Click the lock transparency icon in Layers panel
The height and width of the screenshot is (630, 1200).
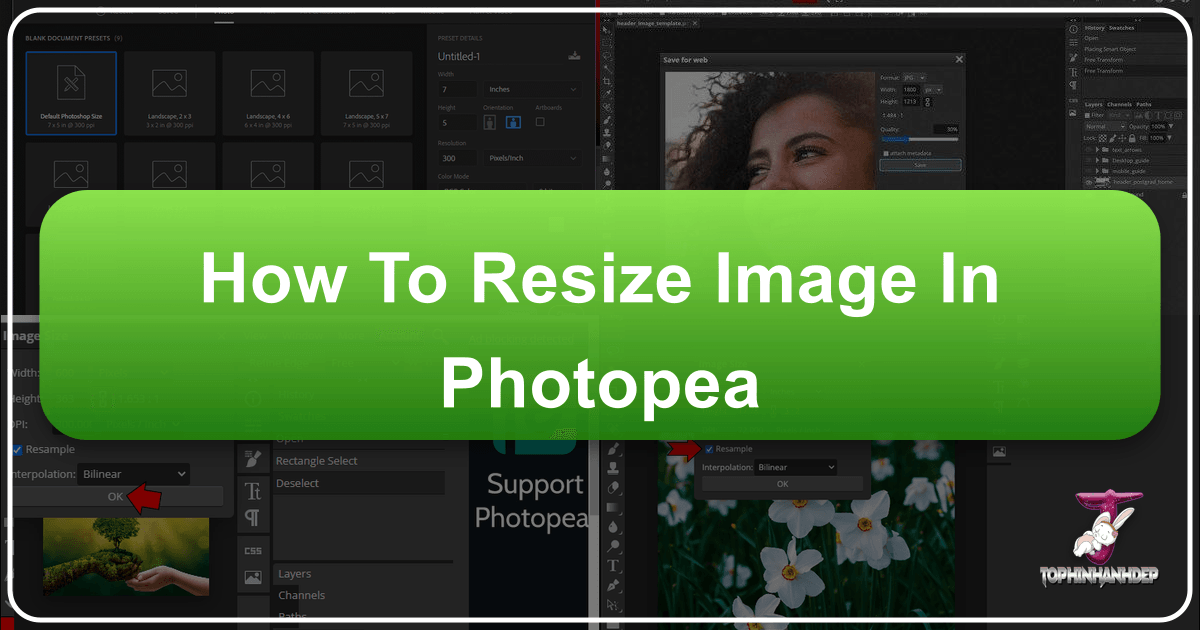pyautogui.click(x=1102, y=138)
